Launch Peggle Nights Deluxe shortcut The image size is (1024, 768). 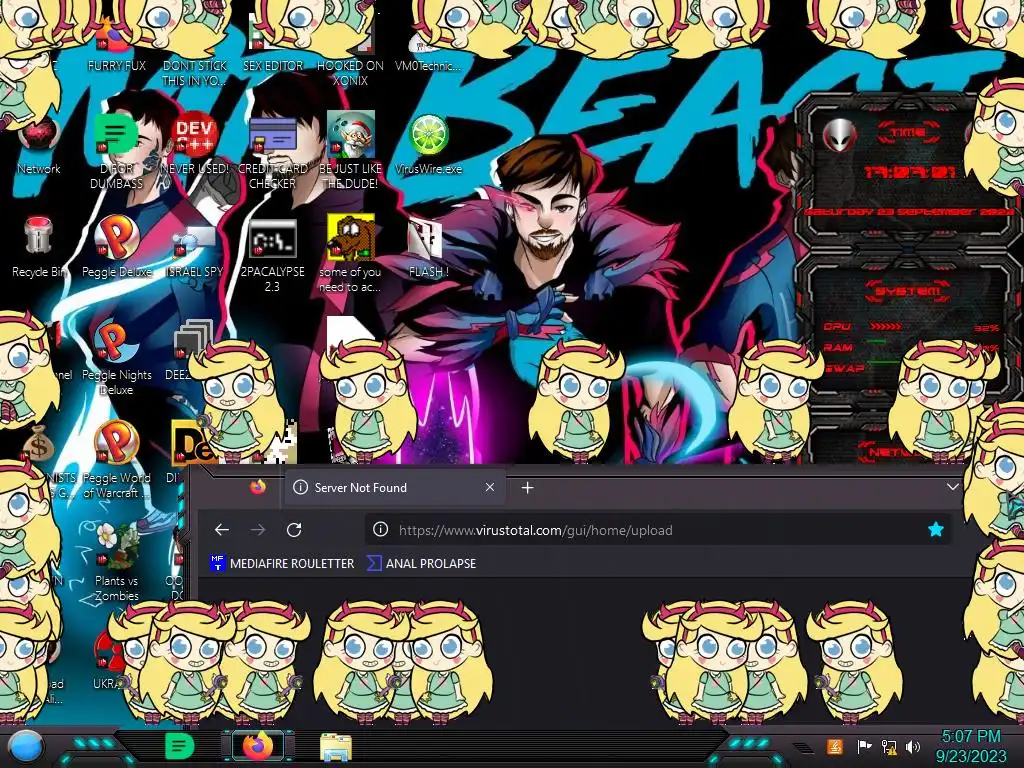pos(116,358)
